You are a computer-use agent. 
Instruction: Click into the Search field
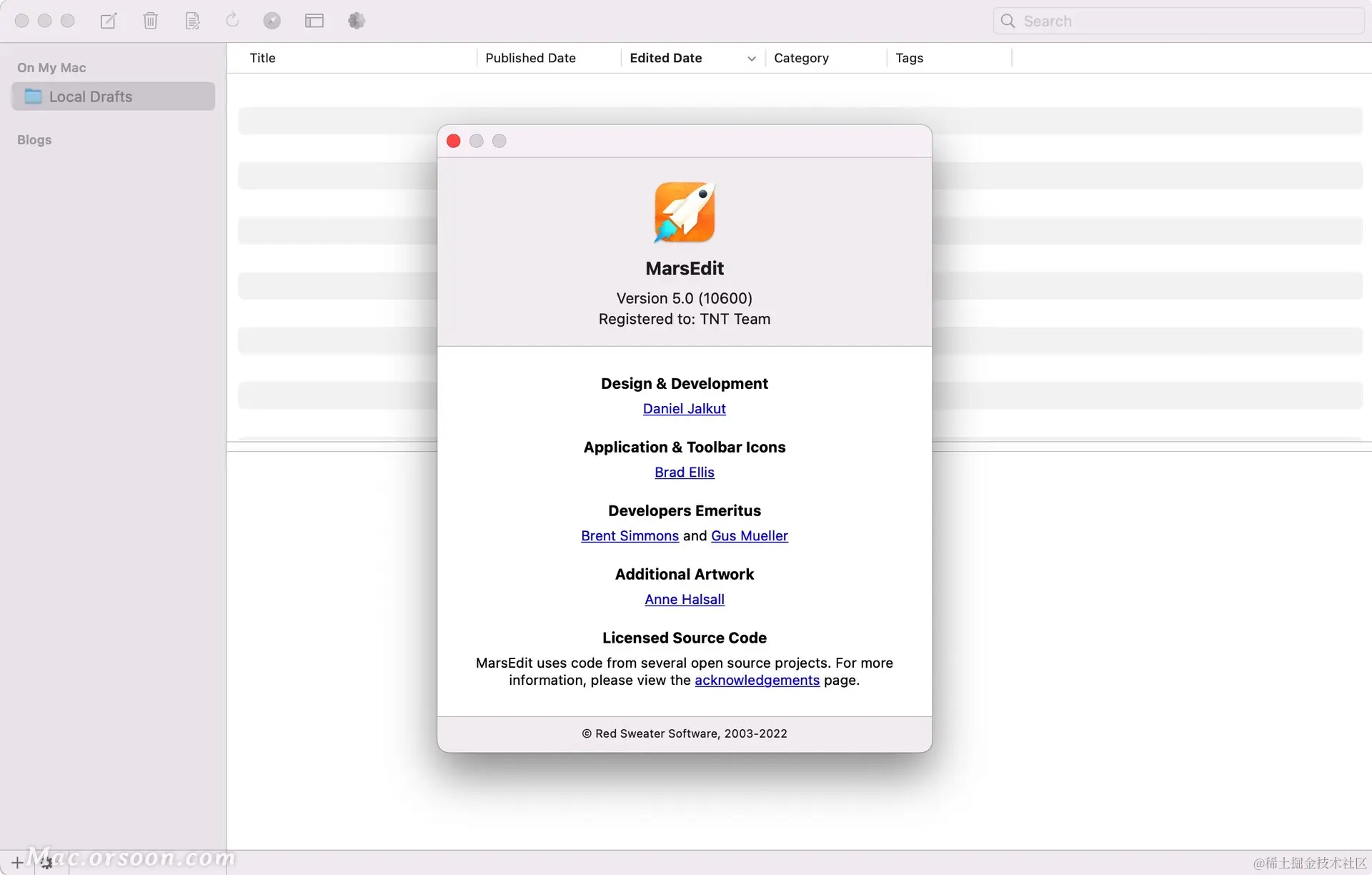coord(1186,21)
